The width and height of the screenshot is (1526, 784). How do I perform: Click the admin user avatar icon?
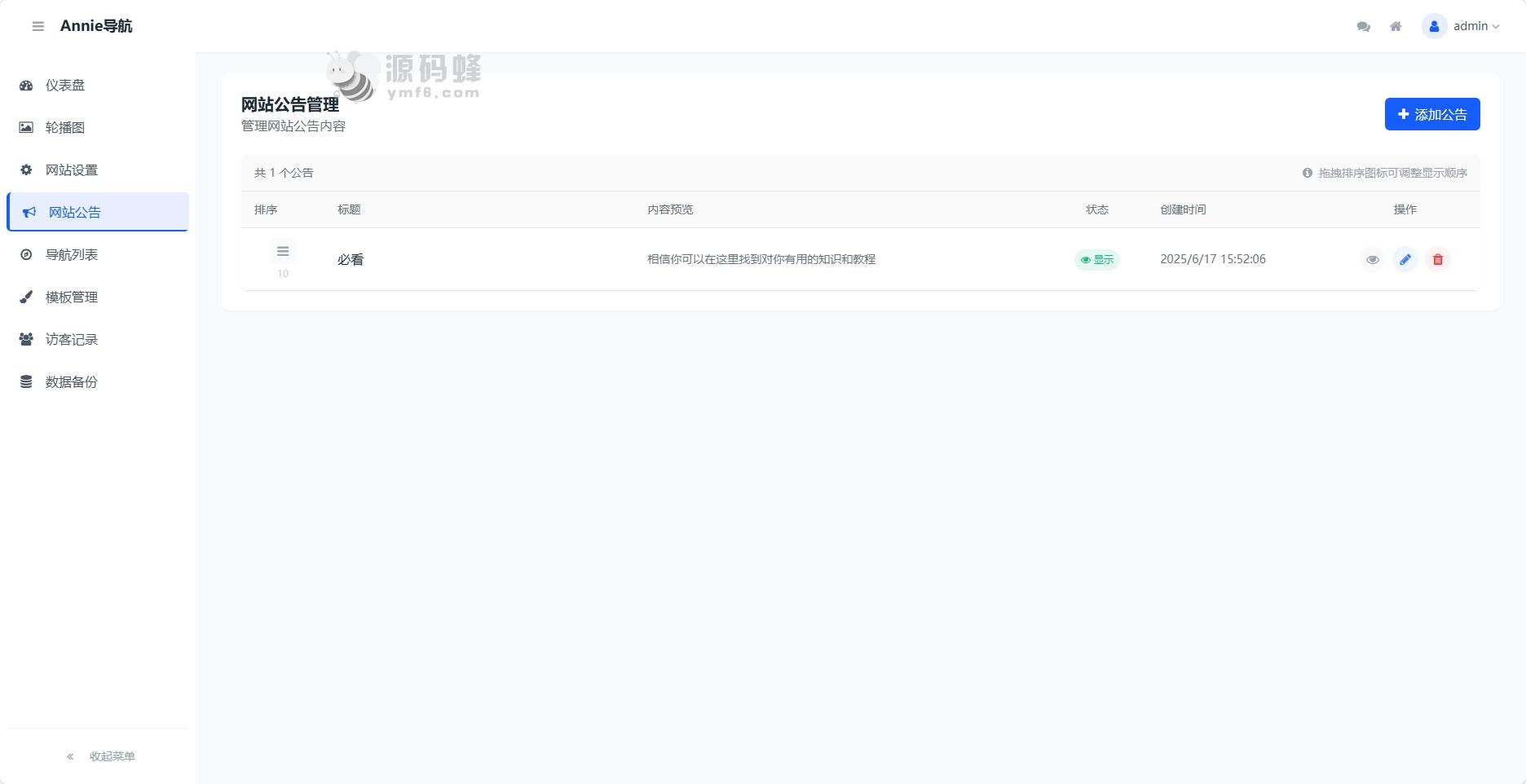pos(1434,26)
